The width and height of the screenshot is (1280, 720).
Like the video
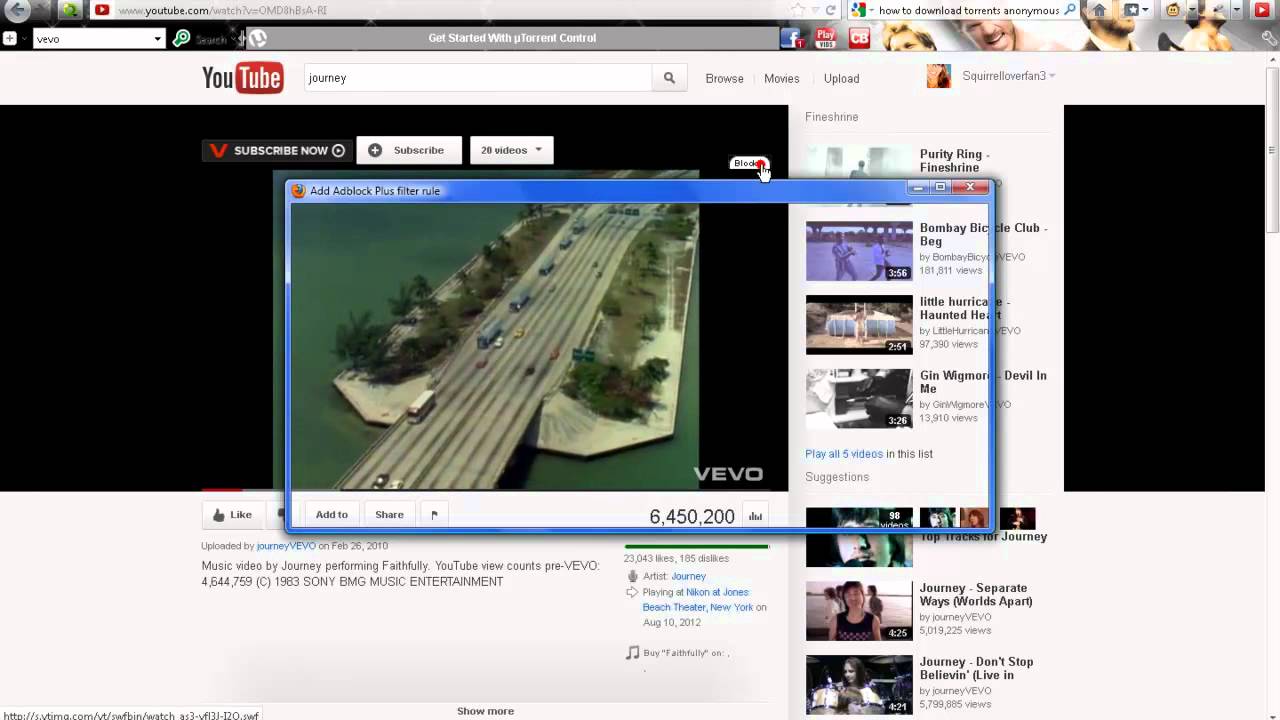pos(232,515)
